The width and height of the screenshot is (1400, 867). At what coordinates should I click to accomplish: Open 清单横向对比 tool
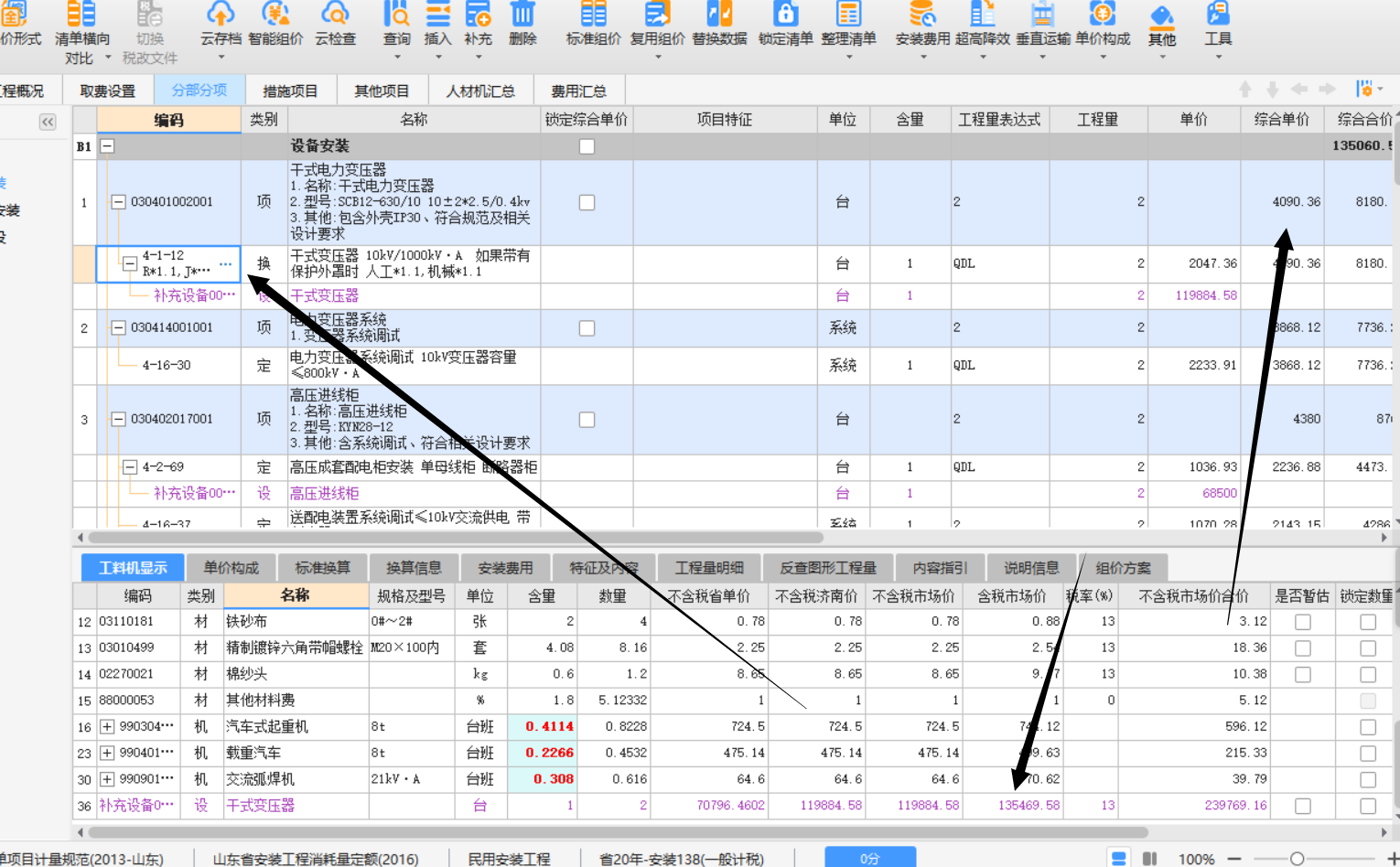82,34
